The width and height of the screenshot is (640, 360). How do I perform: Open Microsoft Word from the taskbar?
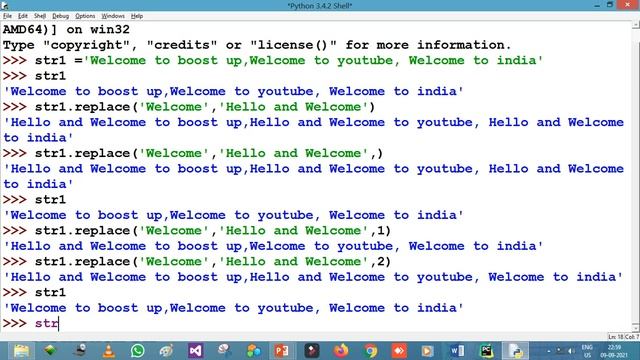point(457,351)
